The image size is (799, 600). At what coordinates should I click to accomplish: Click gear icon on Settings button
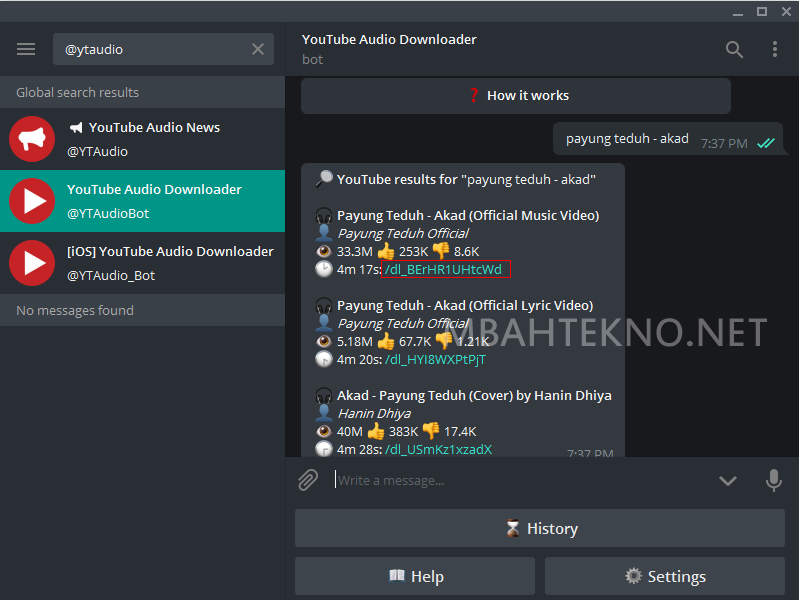[633, 576]
